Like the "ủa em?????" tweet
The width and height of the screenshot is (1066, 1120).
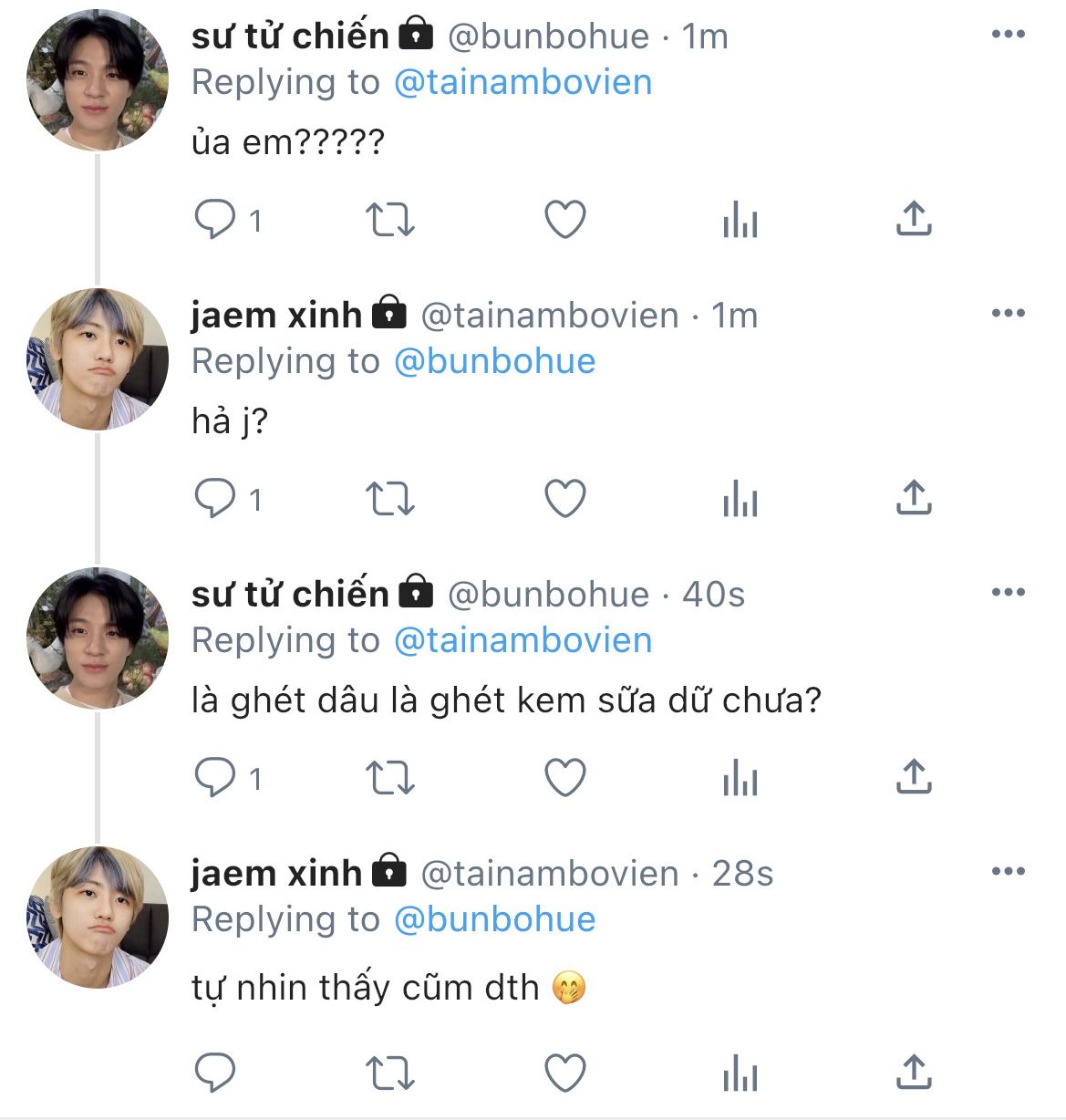point(564,220)
